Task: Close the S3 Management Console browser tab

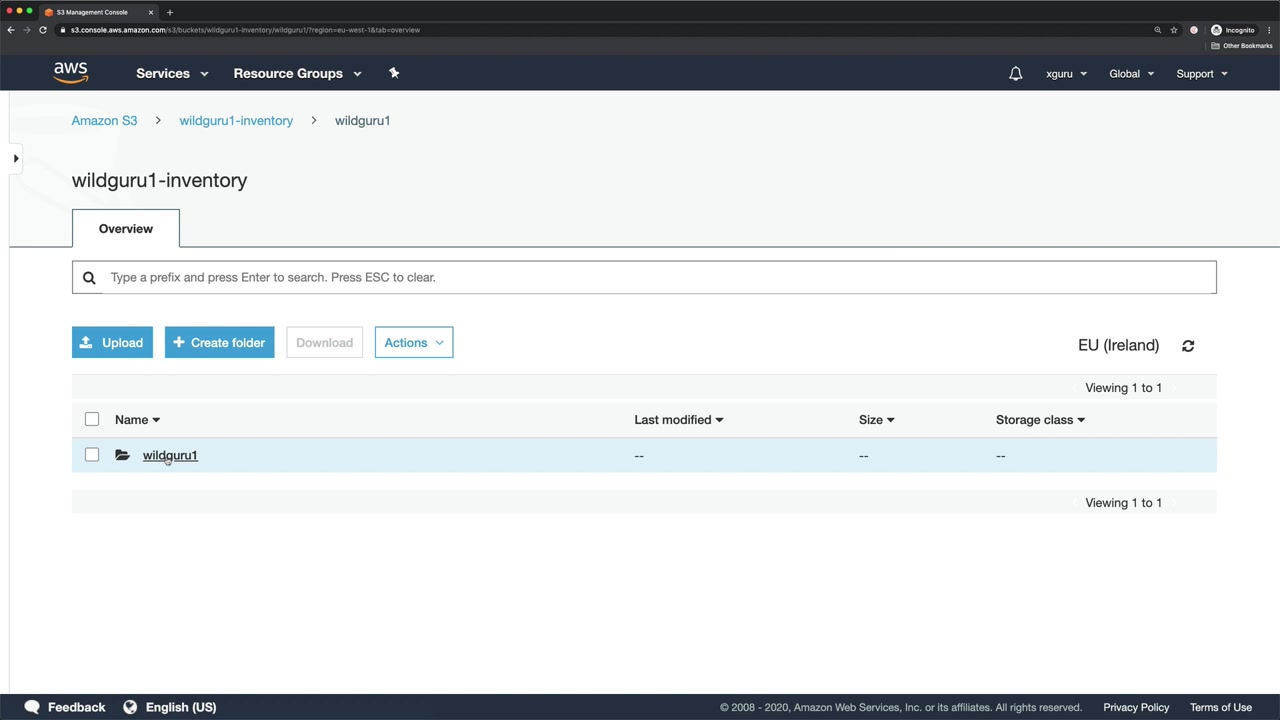Action: pos(151,12)
